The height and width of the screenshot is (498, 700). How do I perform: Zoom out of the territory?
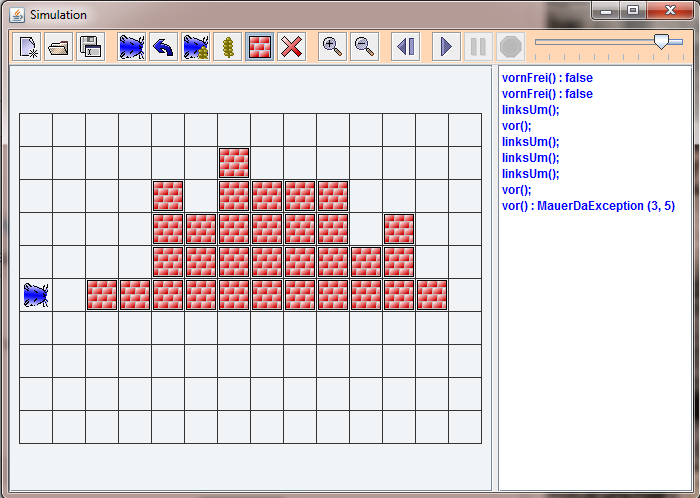pyautogui.click(x=364, y=46)
